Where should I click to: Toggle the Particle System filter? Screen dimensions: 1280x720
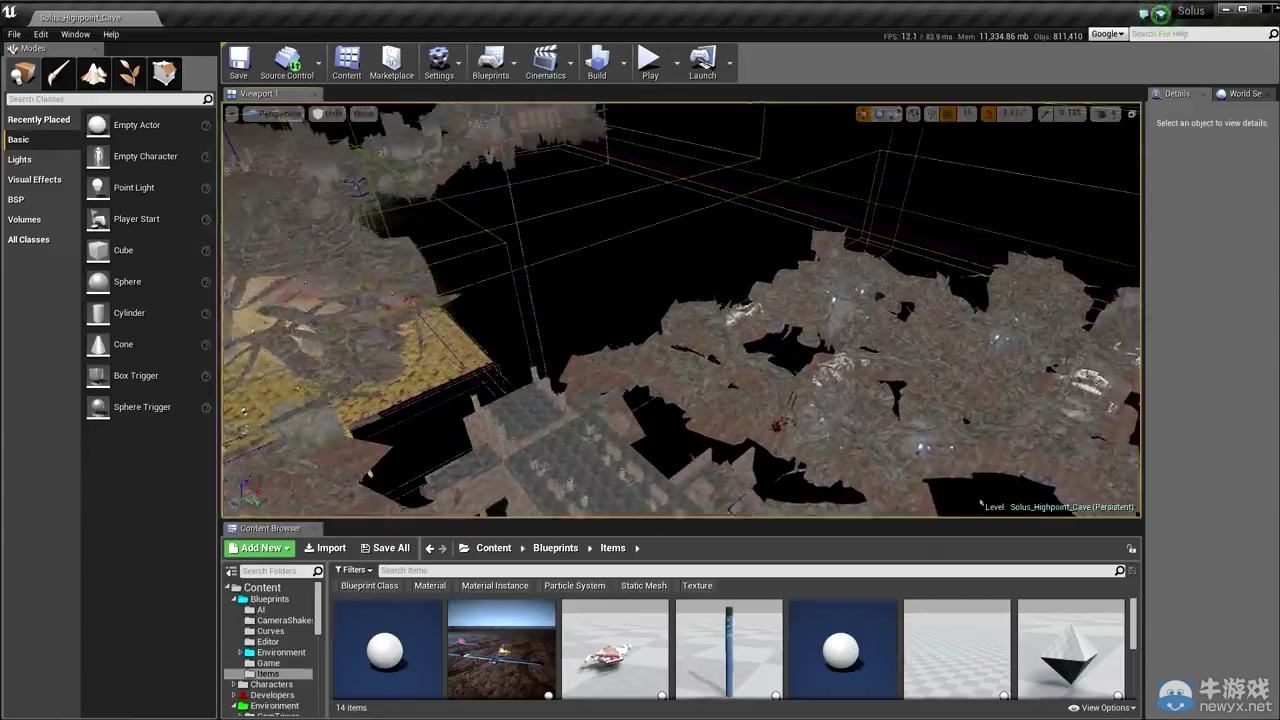click(x=574, y=586)
